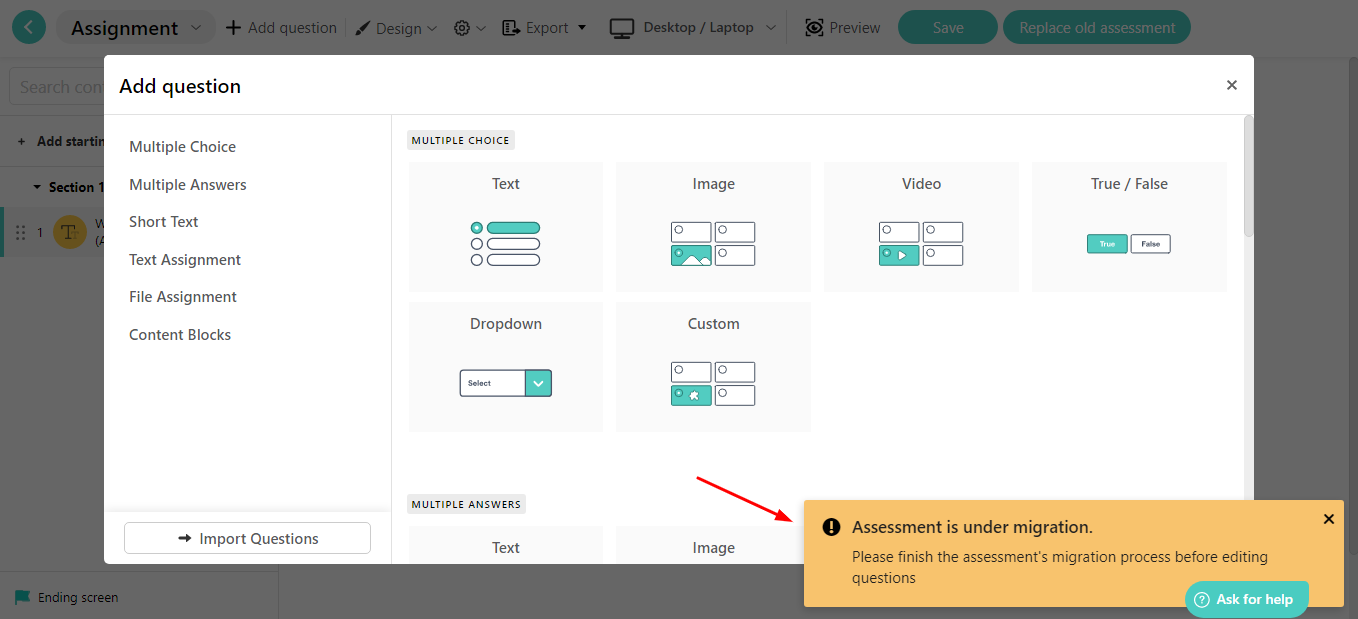The image size is (1358, 619).
Task: Click the search content input field
Action: pyautogui.click(x=57, y=87)
